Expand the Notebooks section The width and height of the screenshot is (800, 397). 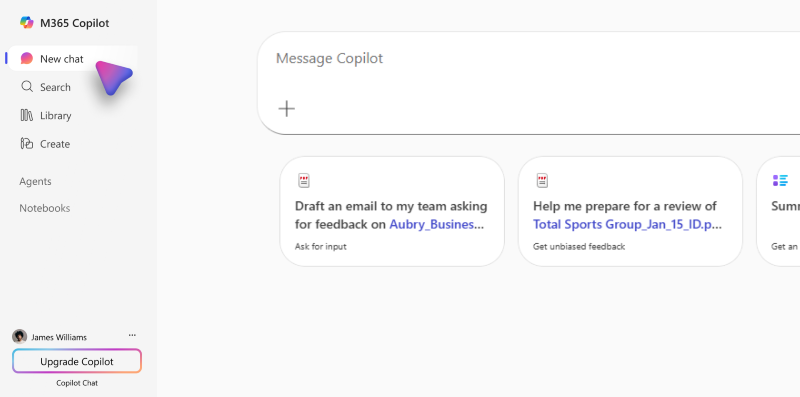pos(45,208)
